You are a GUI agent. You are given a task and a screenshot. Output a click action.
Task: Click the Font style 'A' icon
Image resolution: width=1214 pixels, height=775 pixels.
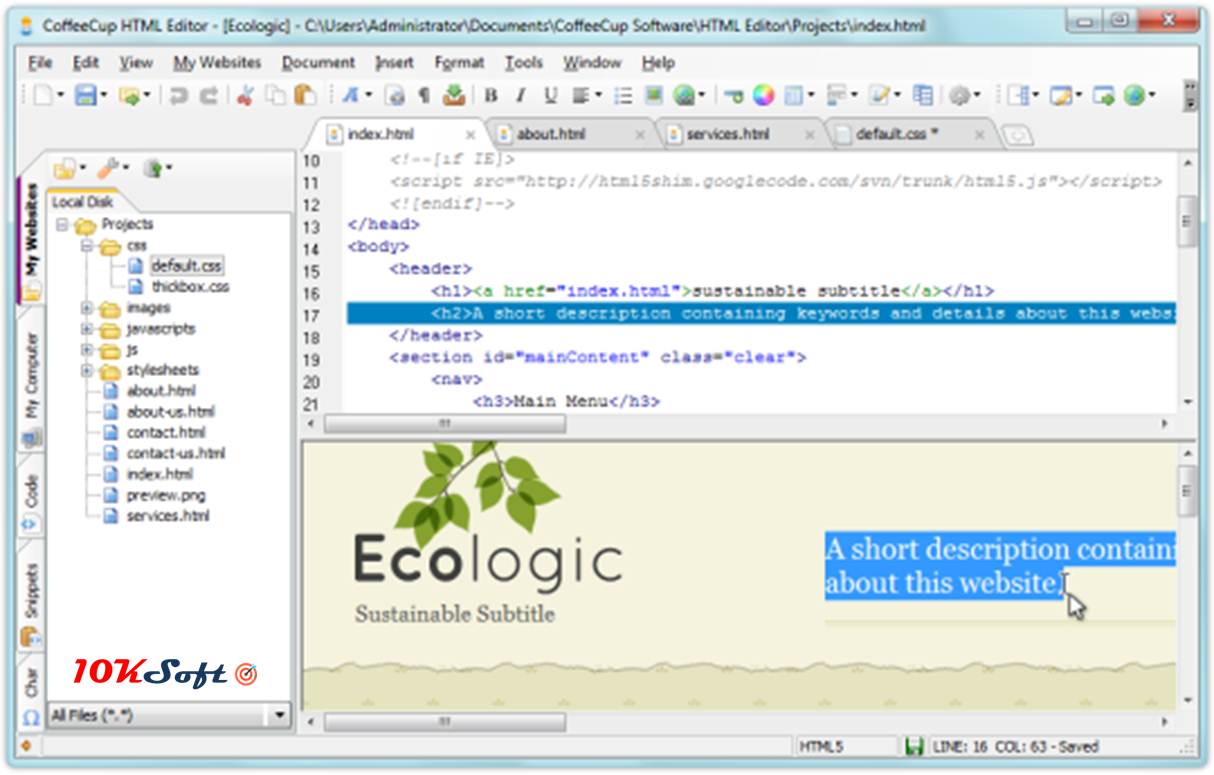349,95
